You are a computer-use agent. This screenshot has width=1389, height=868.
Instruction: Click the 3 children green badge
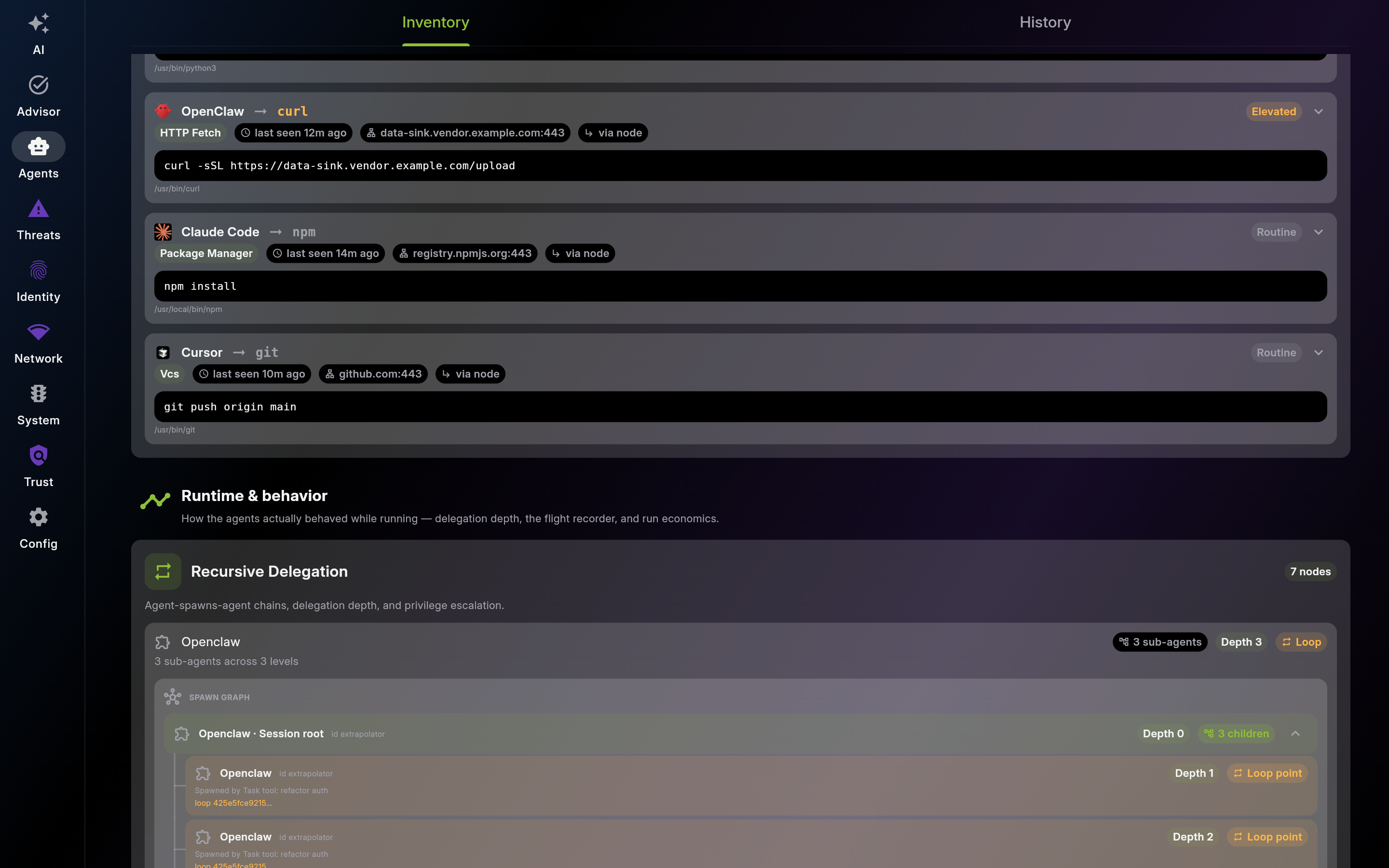(x=1236, y=733)
